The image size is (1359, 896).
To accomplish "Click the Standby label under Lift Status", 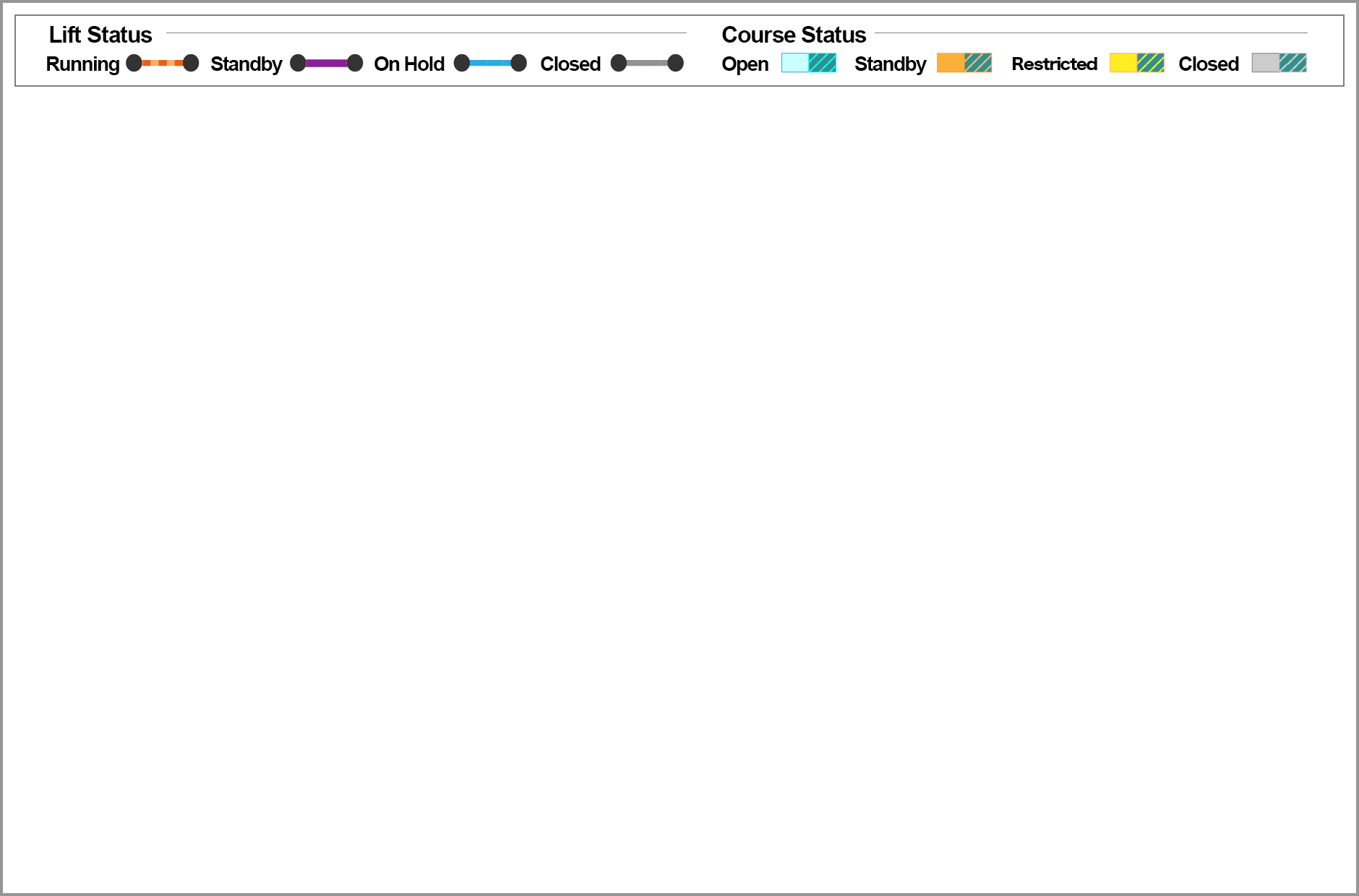I will click(246, 64).
